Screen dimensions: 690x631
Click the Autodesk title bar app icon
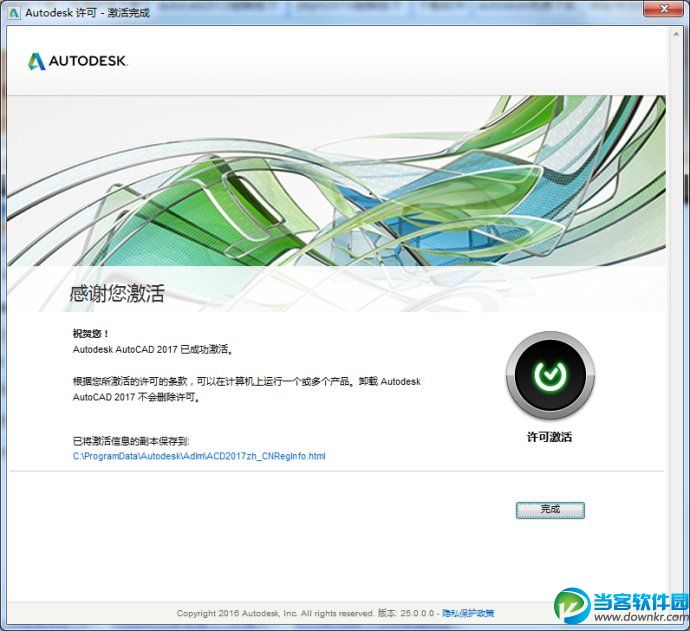tap(14, 12)
